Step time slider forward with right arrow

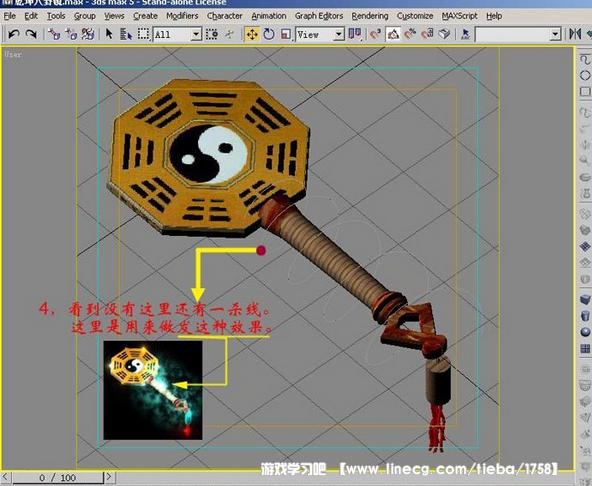tap(109, 477)
